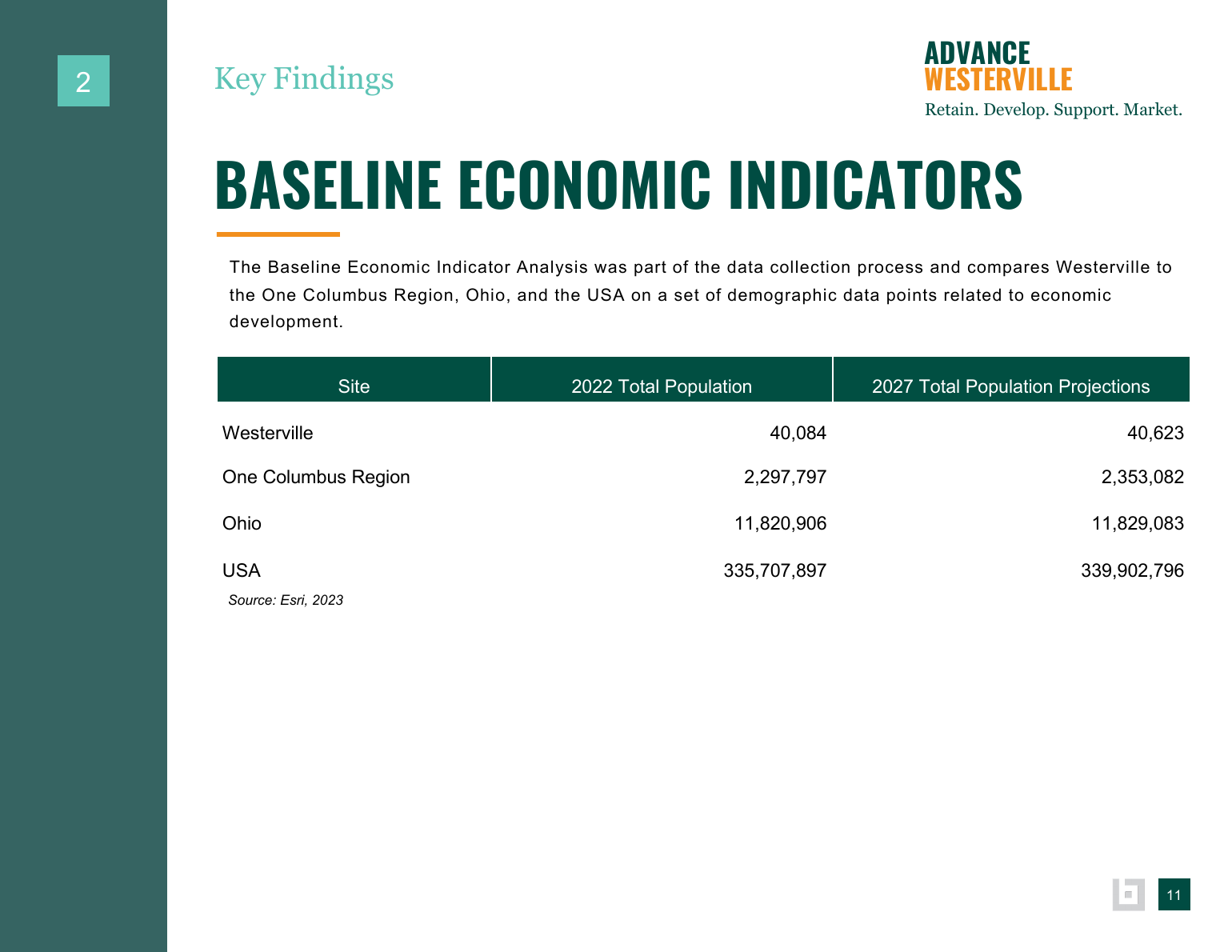Click the Retain. Develop. Support. Market. tagline
Screen dimensions: 1232x952
point(1053,110)
